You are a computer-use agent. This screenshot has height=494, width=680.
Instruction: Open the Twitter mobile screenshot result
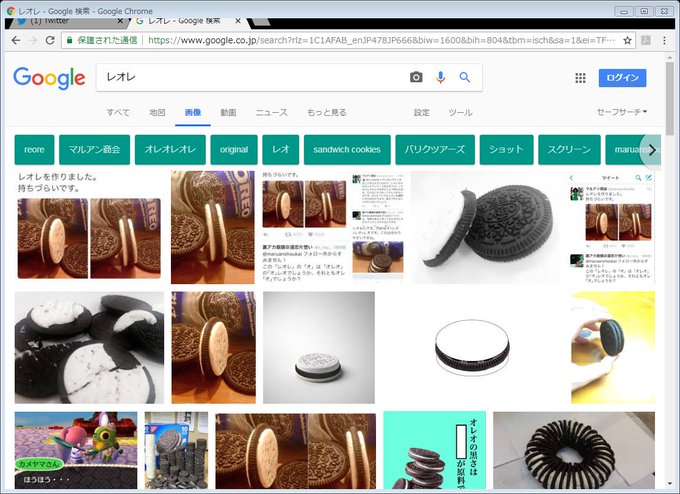[x=611, y=227]
